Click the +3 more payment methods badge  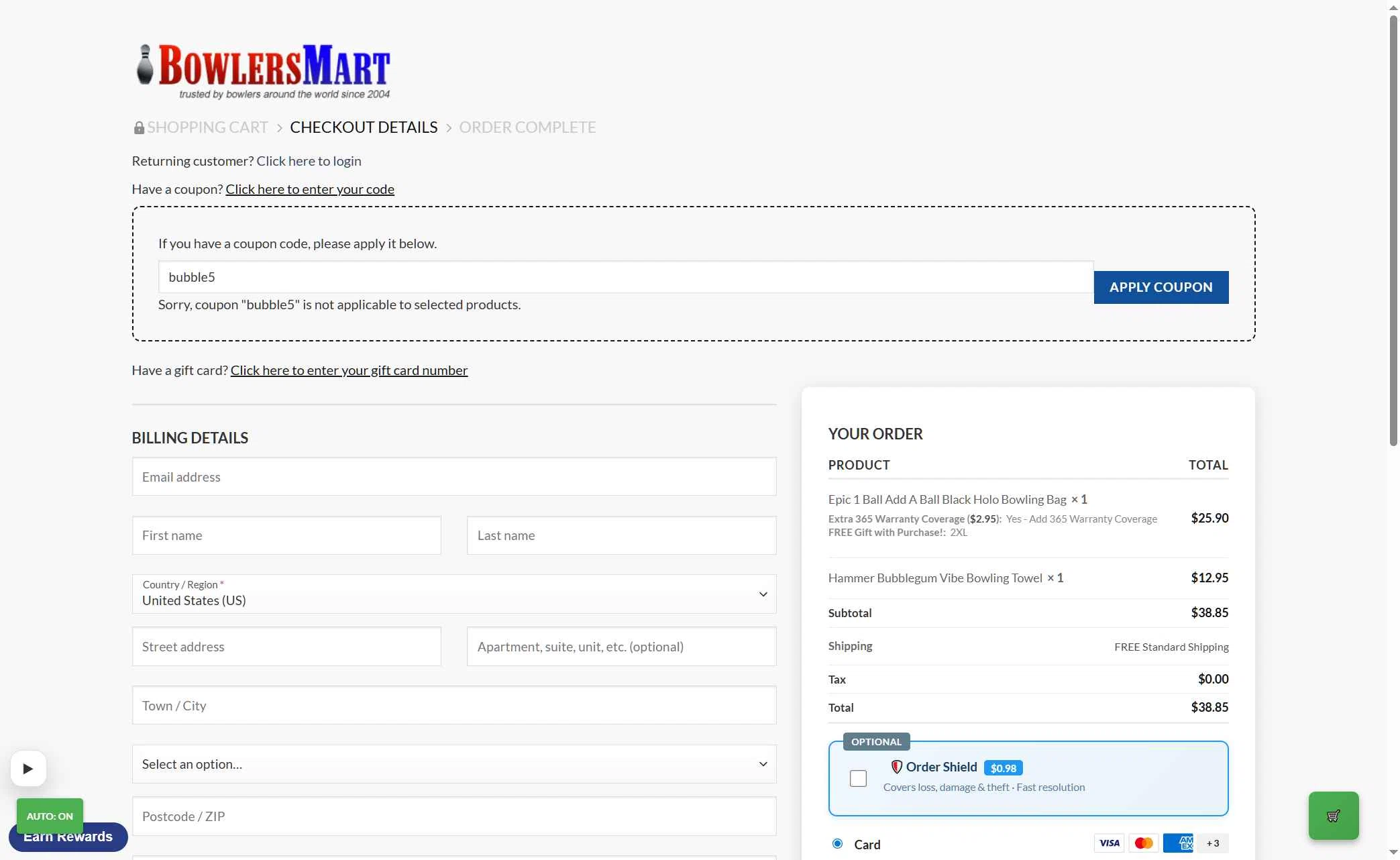[1213, 843]
